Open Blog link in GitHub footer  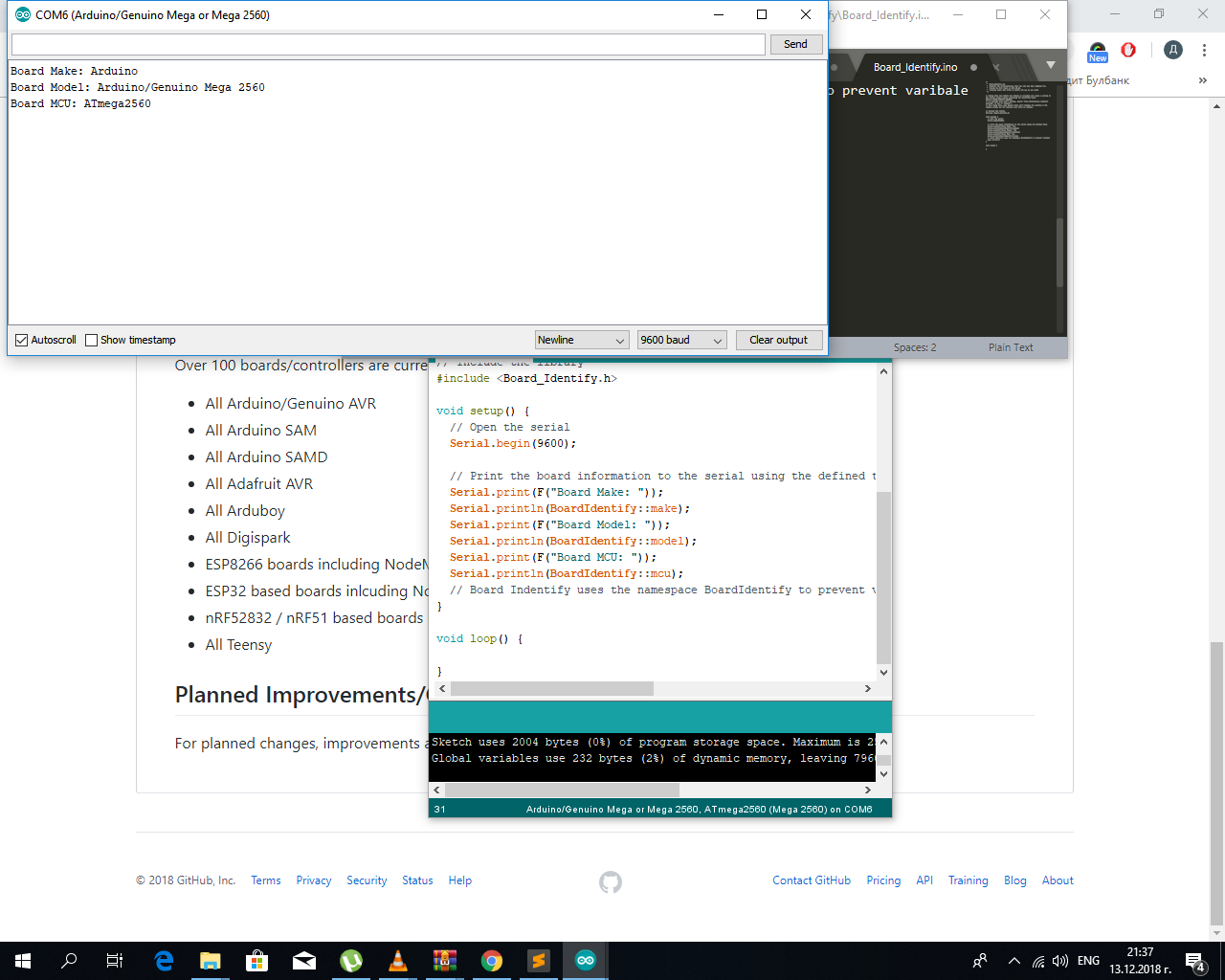[1015, 880]
